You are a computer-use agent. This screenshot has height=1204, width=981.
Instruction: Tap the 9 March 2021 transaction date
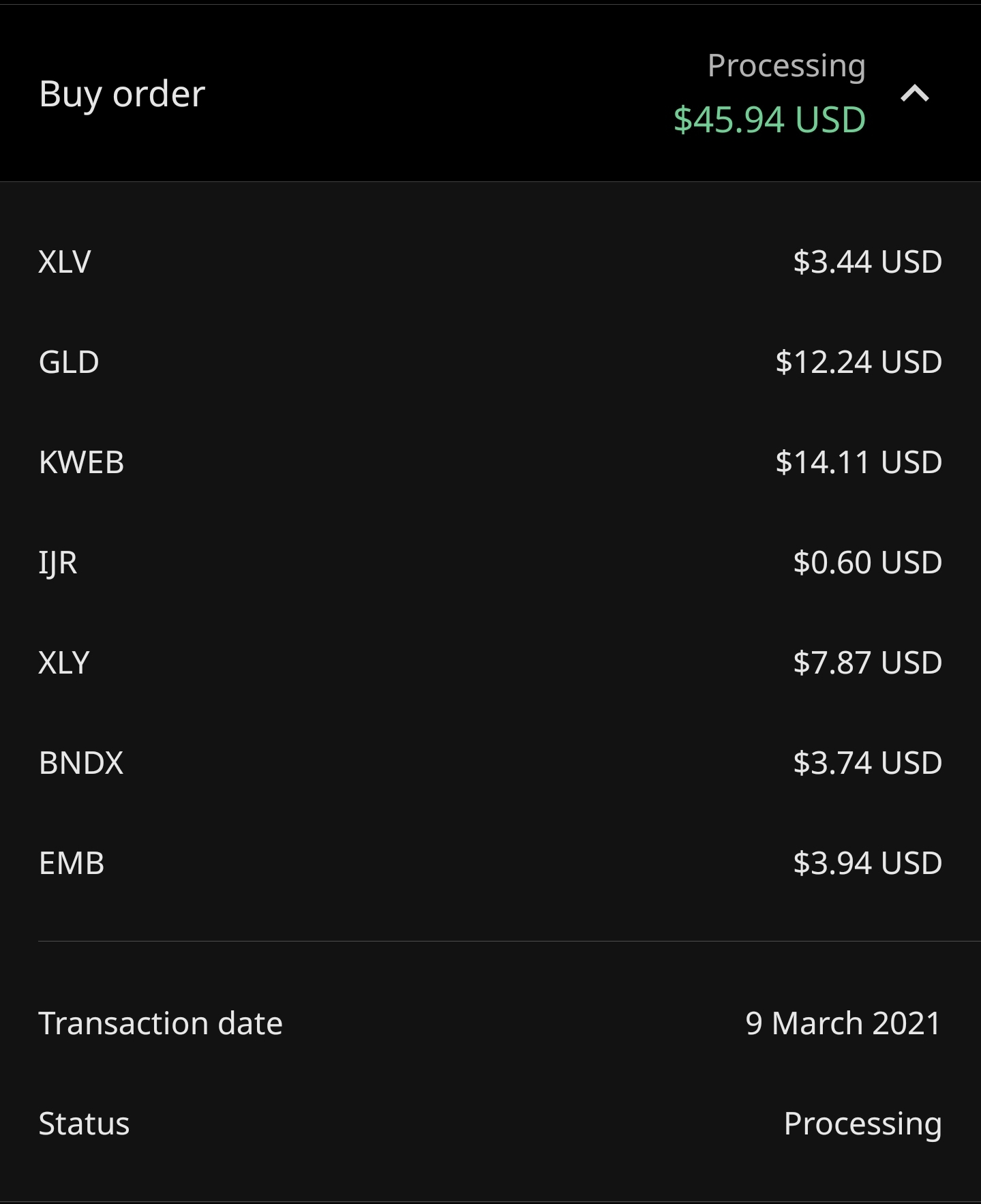click(843, 1023)
